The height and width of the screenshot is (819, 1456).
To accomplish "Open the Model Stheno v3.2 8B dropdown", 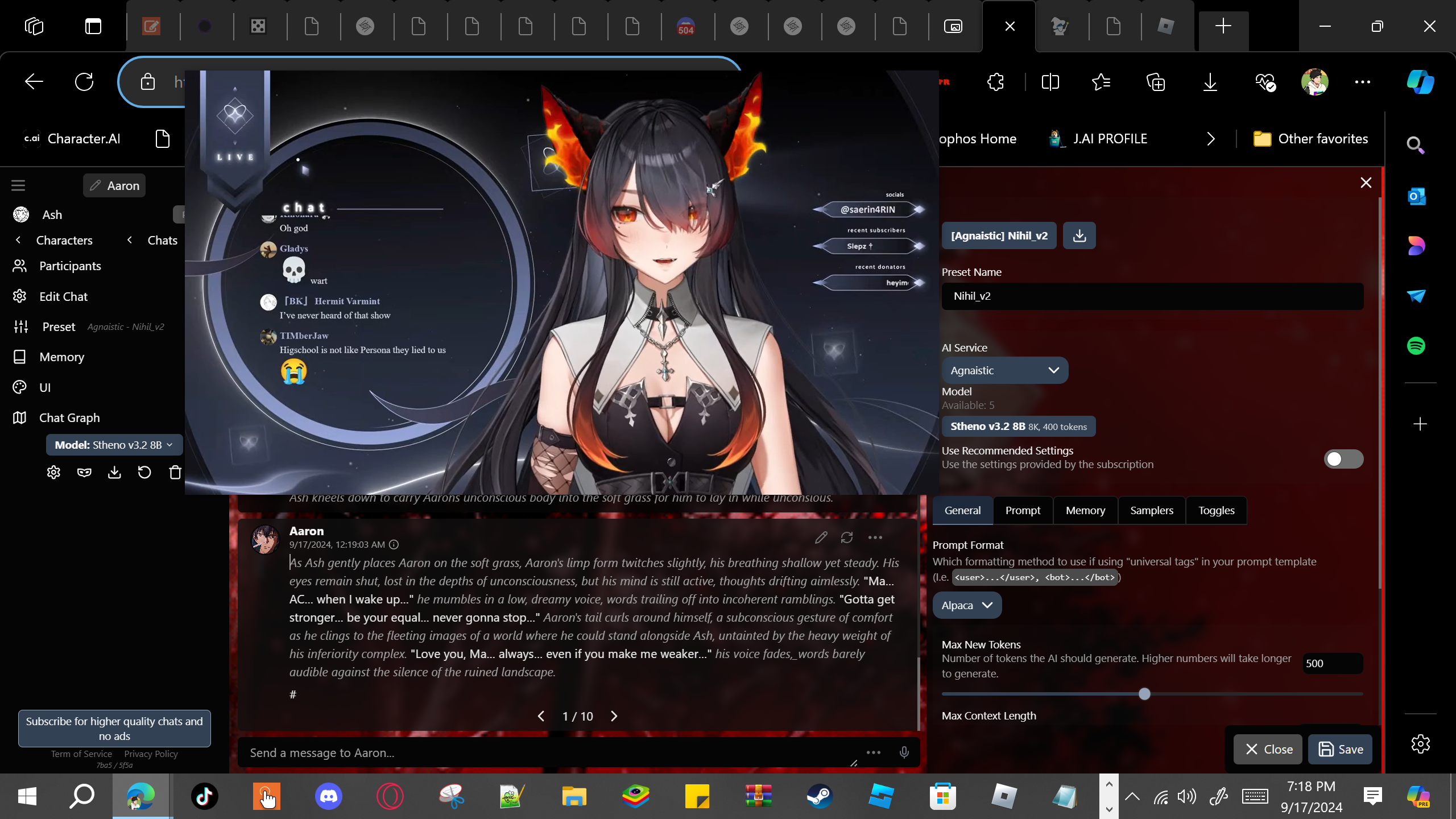I will 114,445.
